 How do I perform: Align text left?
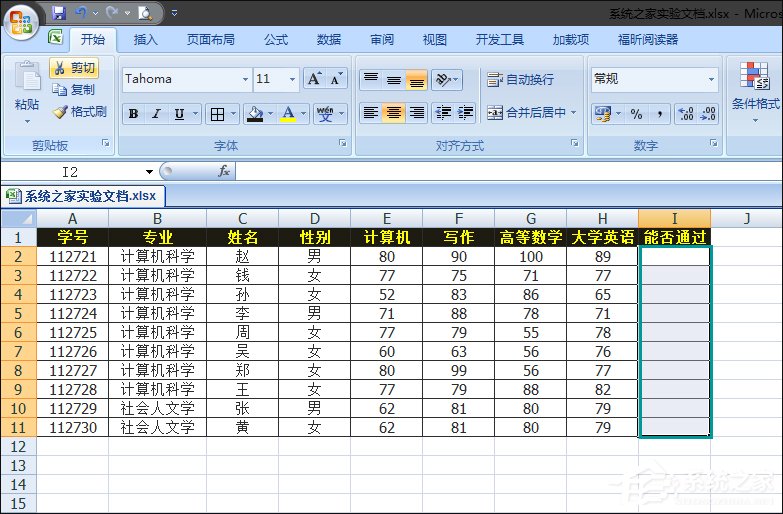pyautogui.click(x=371, y=113)
